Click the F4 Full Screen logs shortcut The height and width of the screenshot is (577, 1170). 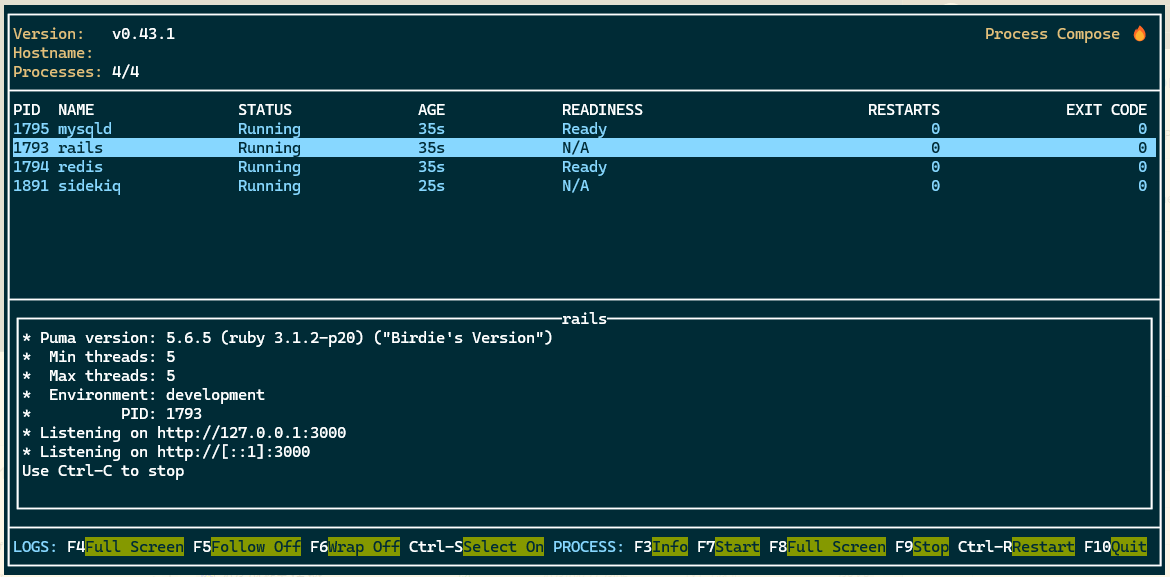pos(125,546)
